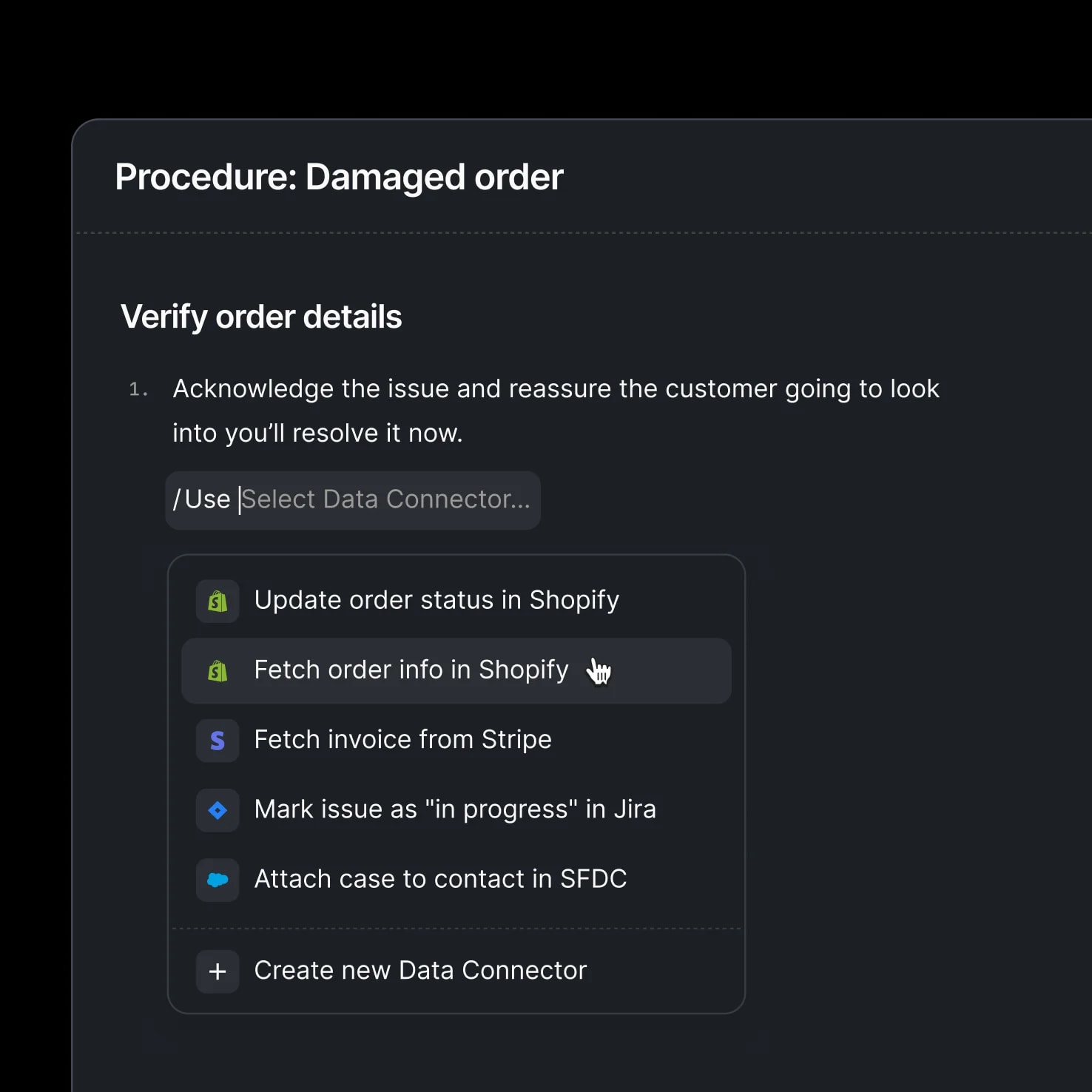Click the Jira diamond icon
Viewport: 1092px width, 1092px height.
pos(218,810)
